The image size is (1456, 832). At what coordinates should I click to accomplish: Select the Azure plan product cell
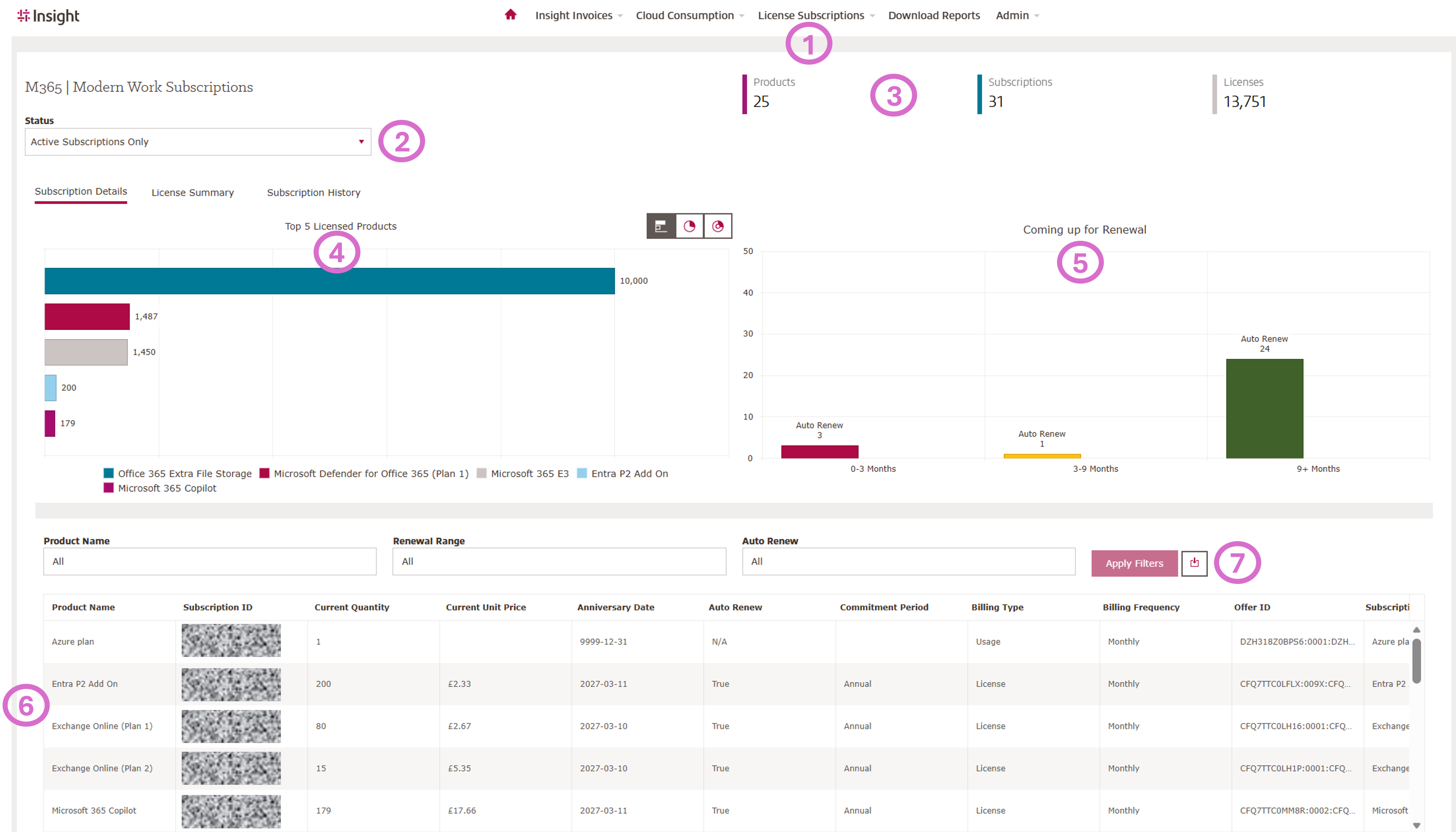[x=110, y=642]
